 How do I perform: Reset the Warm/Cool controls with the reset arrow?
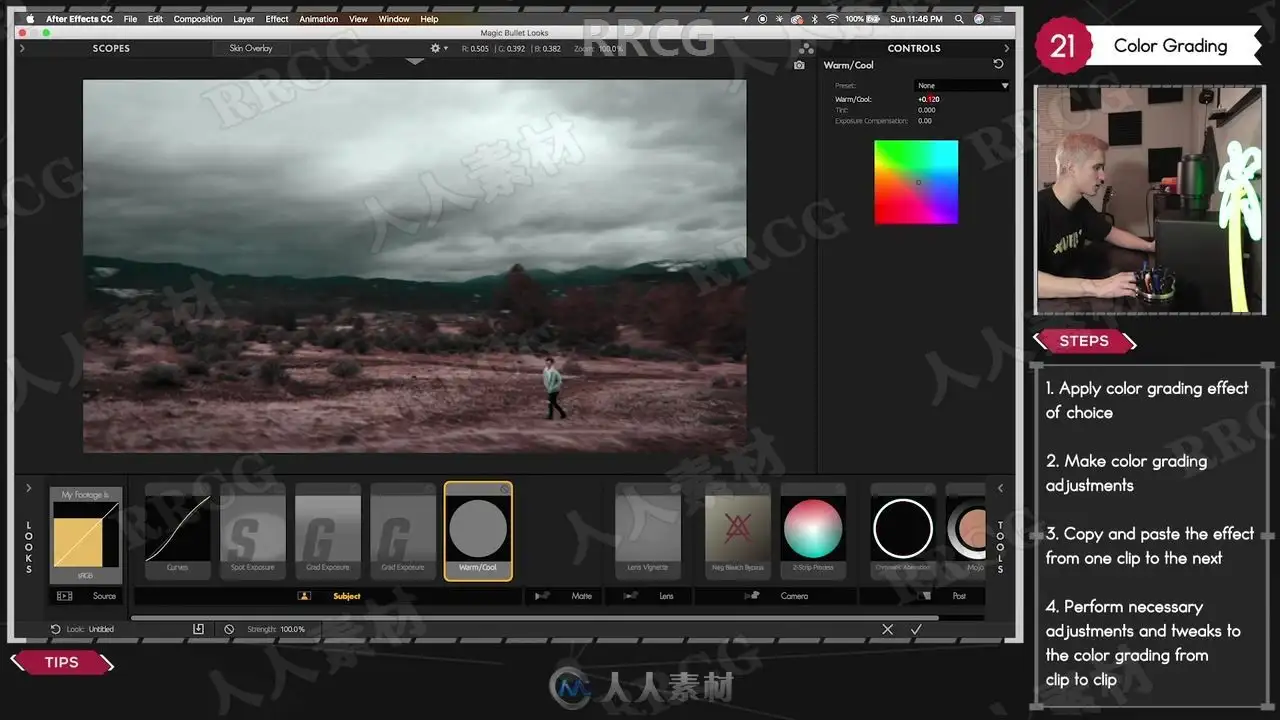click(x=998, y=64)
